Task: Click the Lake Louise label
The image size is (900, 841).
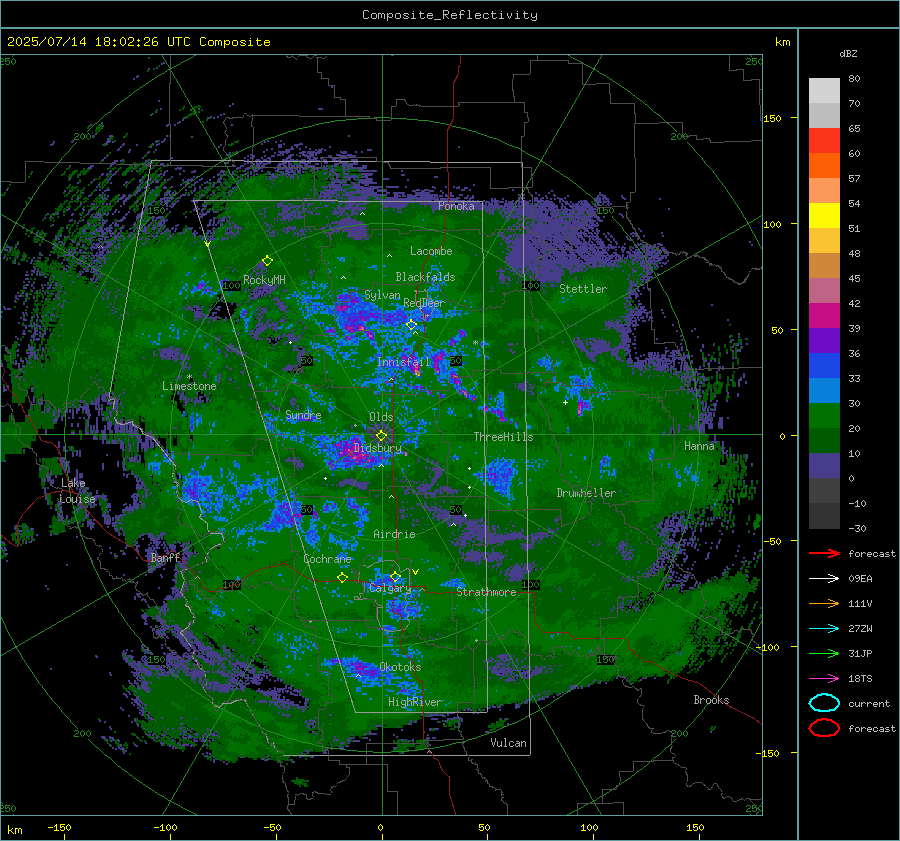Action: [x=77, y=491]
